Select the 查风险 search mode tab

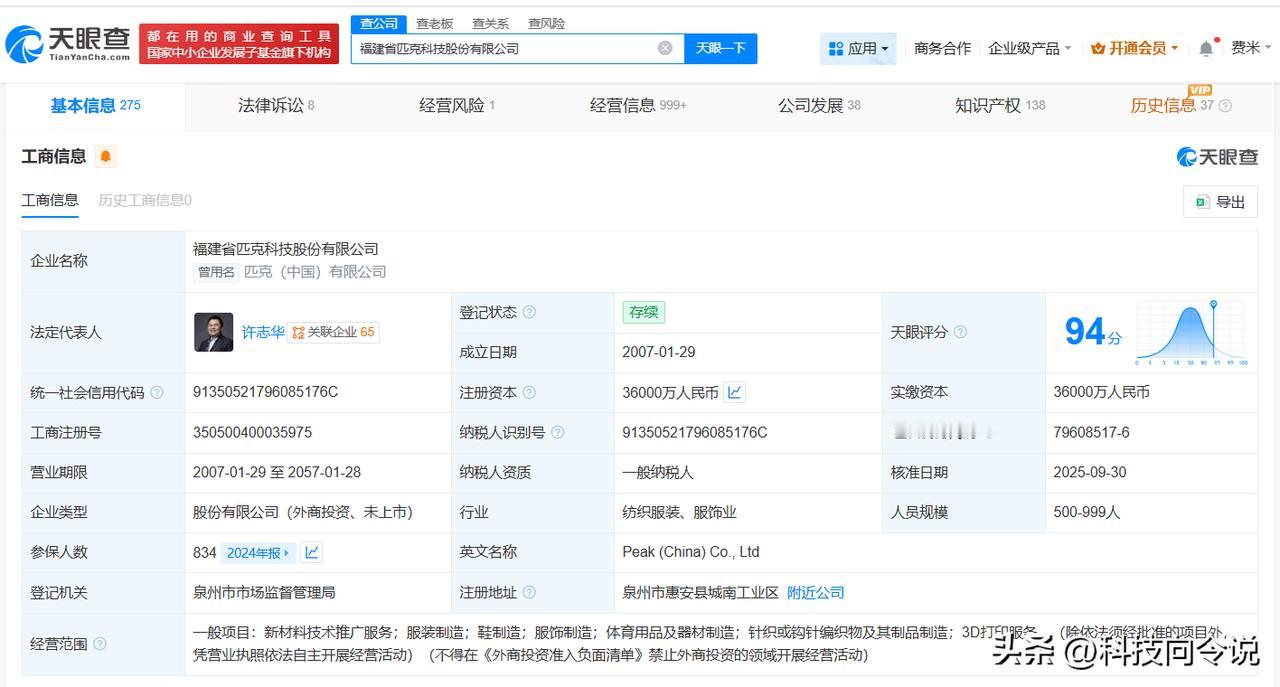click(546, 23)
